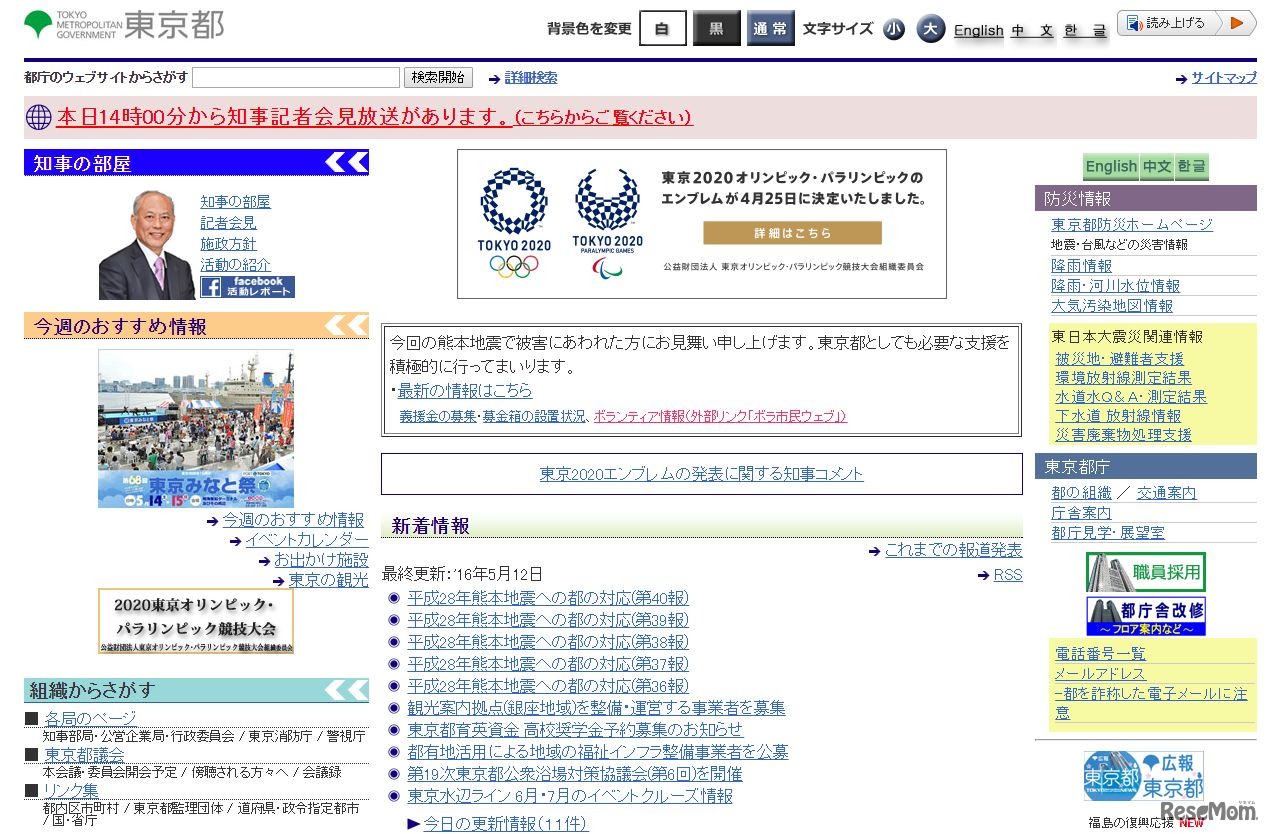The height and width of the screenshot is (834, 1271).
Task: Expand 今日の更新情報(11件)
Action: pos(505,824)
